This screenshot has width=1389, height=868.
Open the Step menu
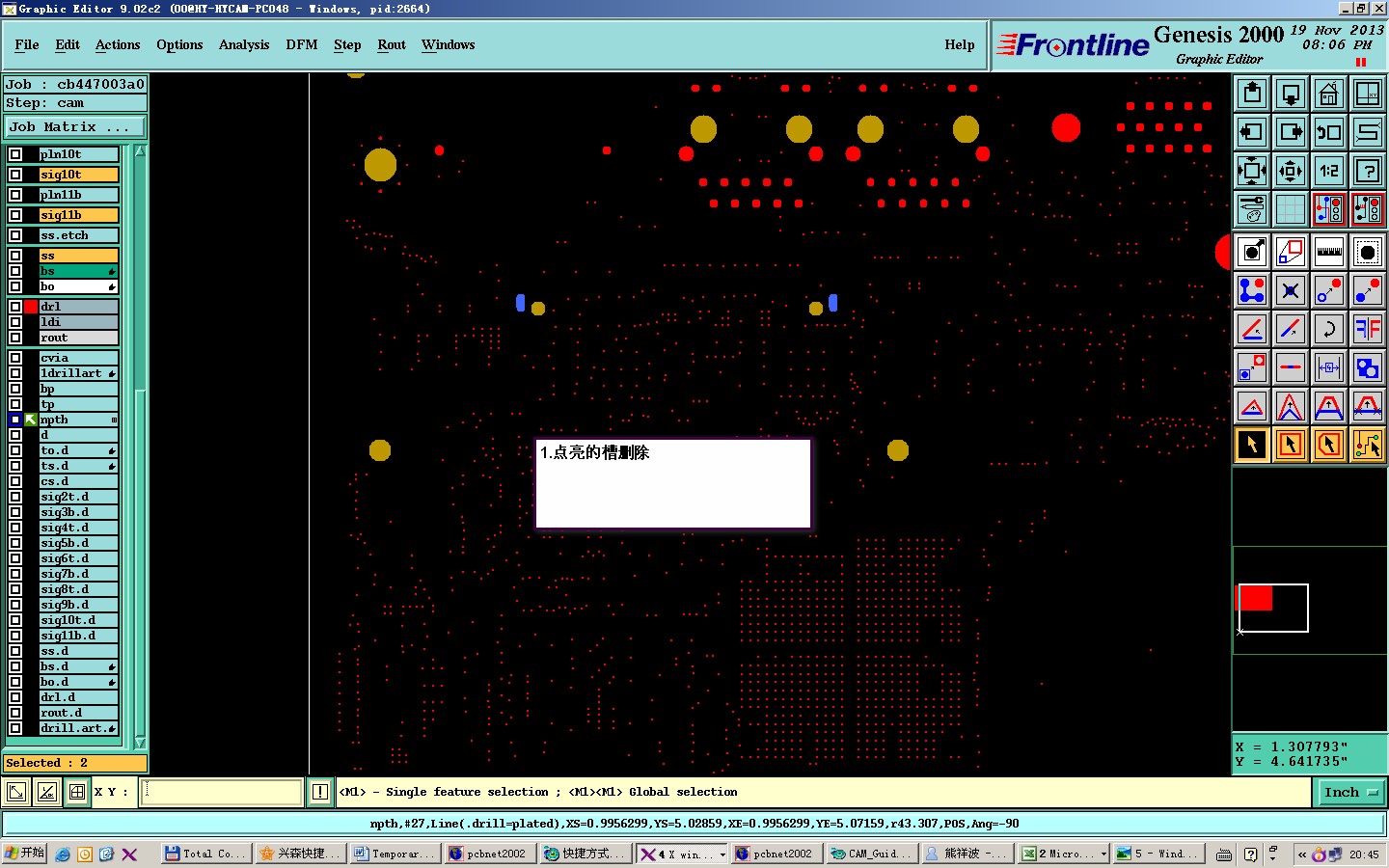pyautogui.click(x=347, y=45)
